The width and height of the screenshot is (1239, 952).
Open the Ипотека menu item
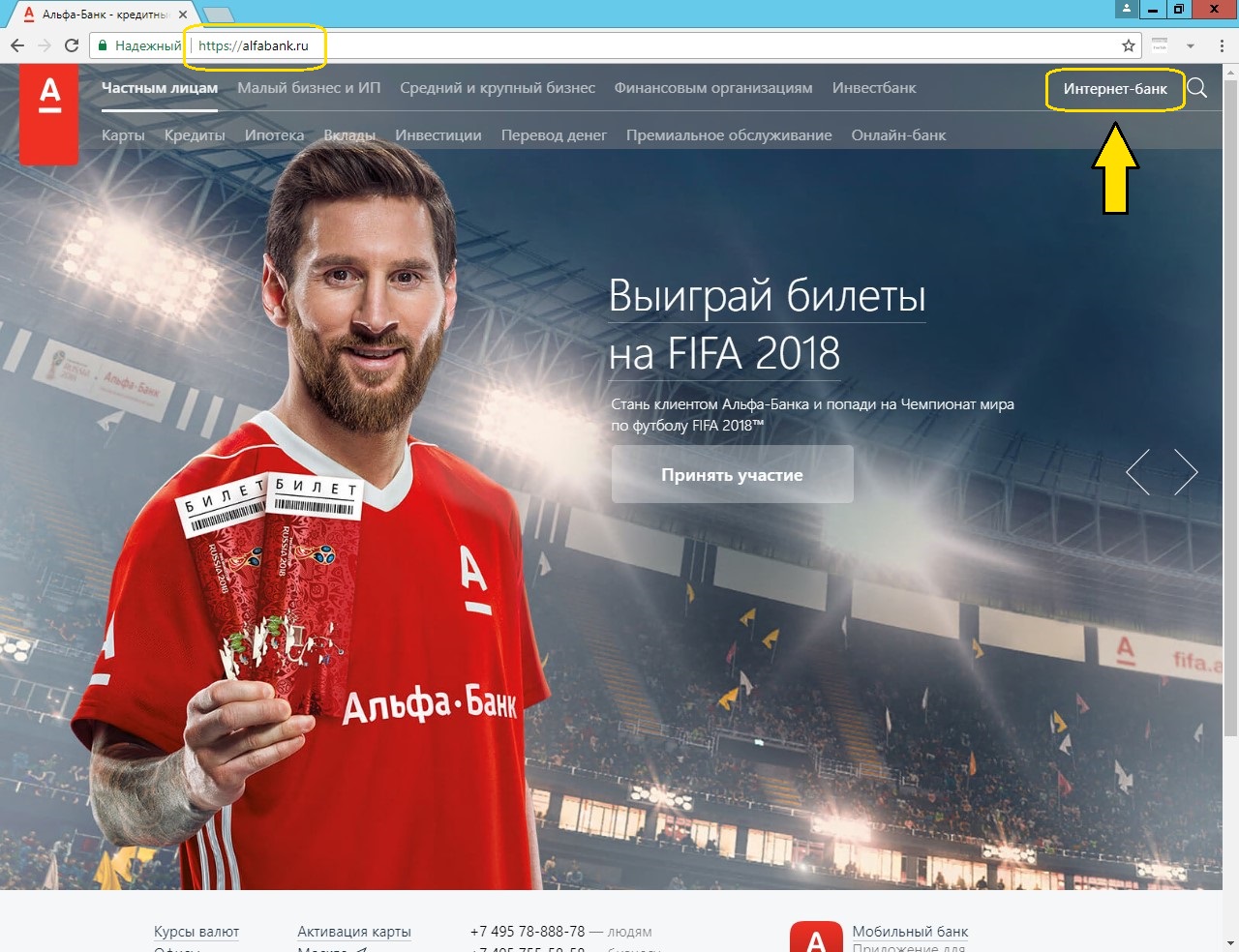274,135
